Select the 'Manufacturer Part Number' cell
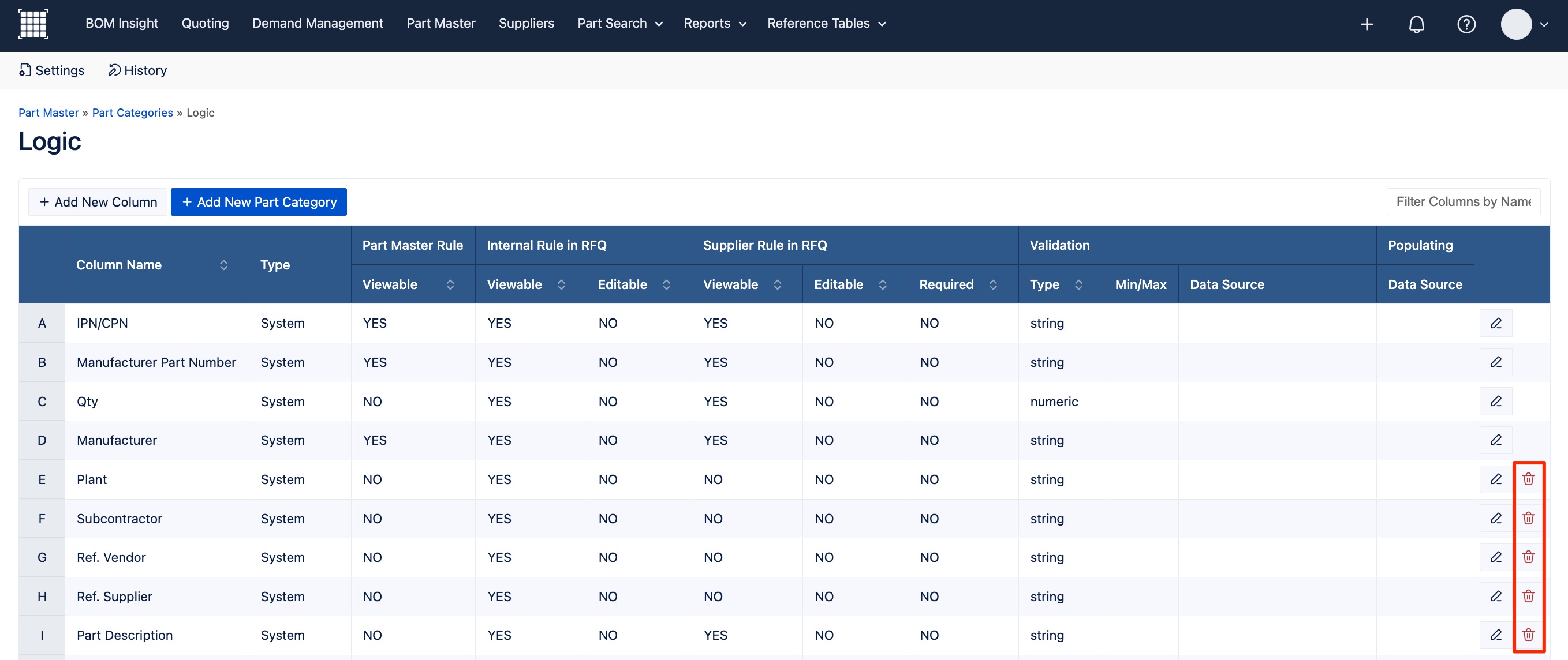This screenshot has width=1568, height=660. [x=156, y=362]
